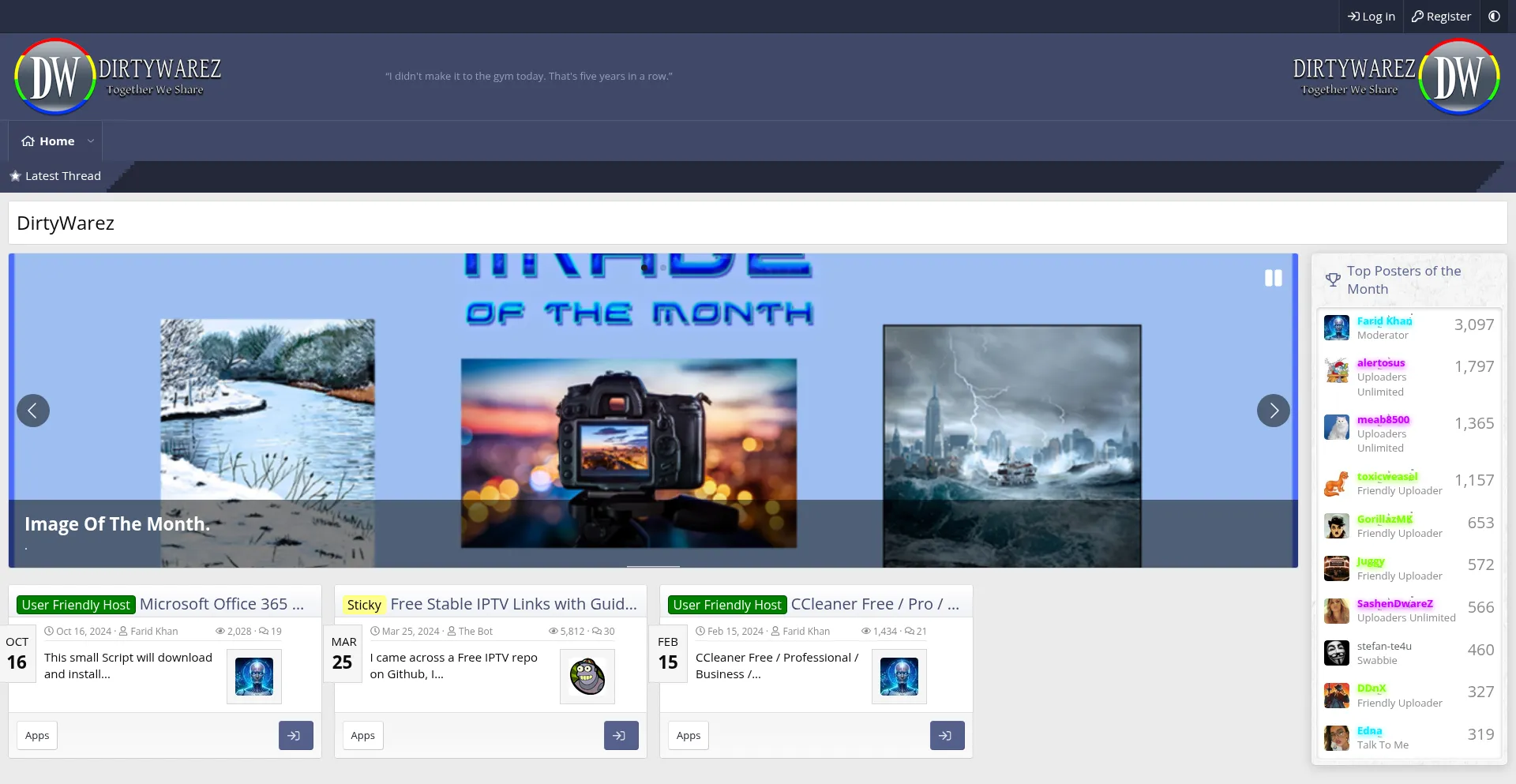Open Edna profile name link

[1370, 731]
